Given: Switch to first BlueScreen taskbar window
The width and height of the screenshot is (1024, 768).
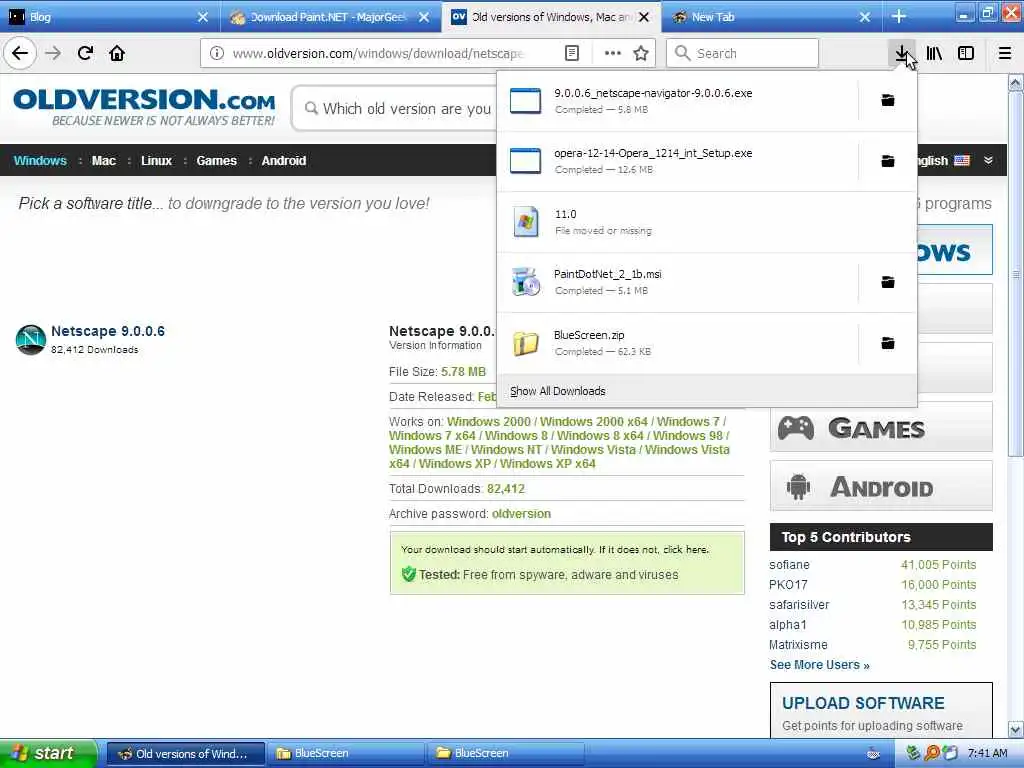Looking at the screenshot, I should (346, 754).
